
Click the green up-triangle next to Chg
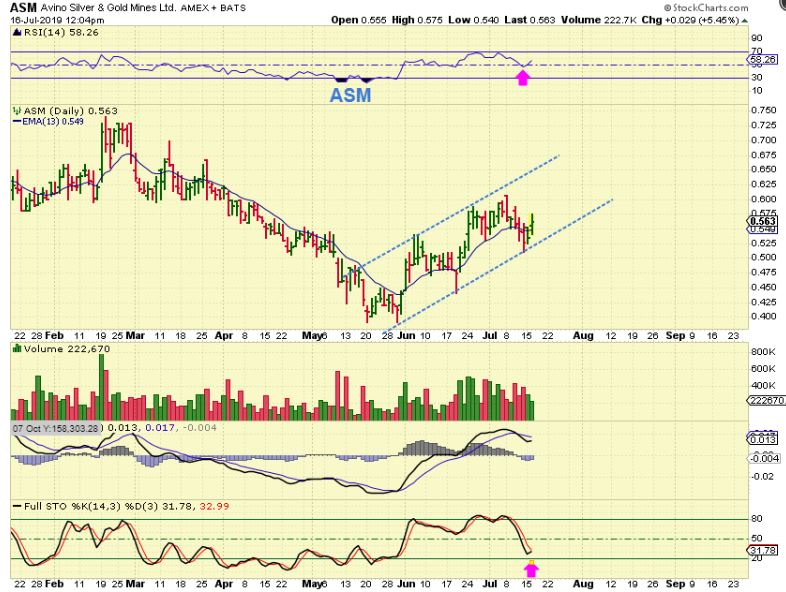(744, 21)
